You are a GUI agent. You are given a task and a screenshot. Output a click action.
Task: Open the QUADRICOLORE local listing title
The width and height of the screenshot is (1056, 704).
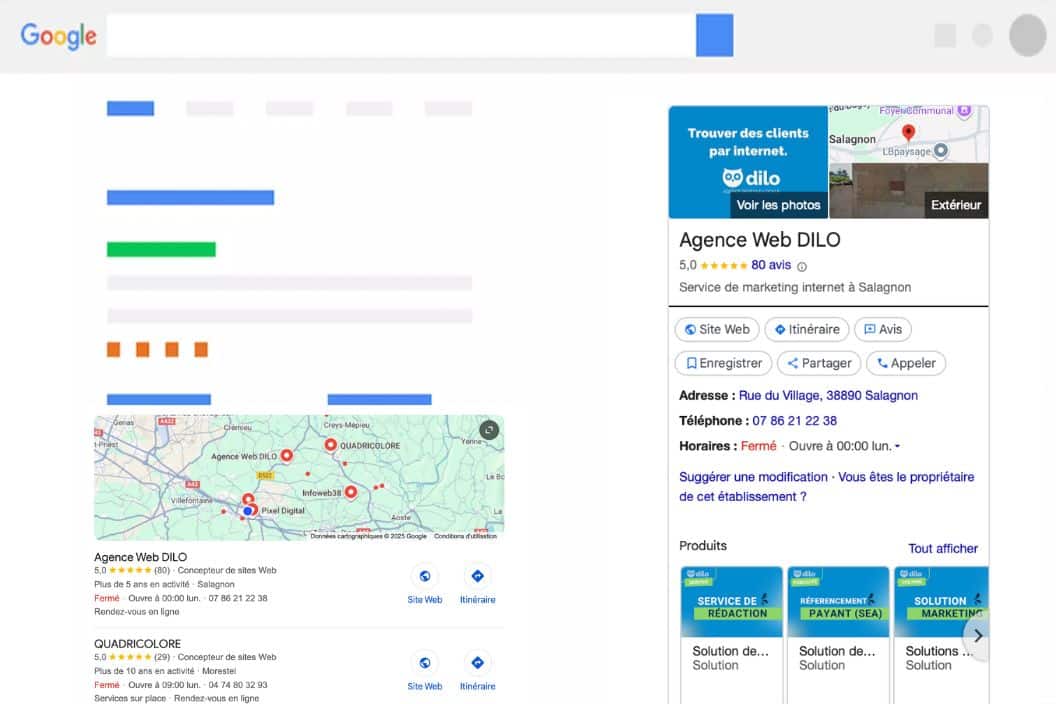pos(137,643)
